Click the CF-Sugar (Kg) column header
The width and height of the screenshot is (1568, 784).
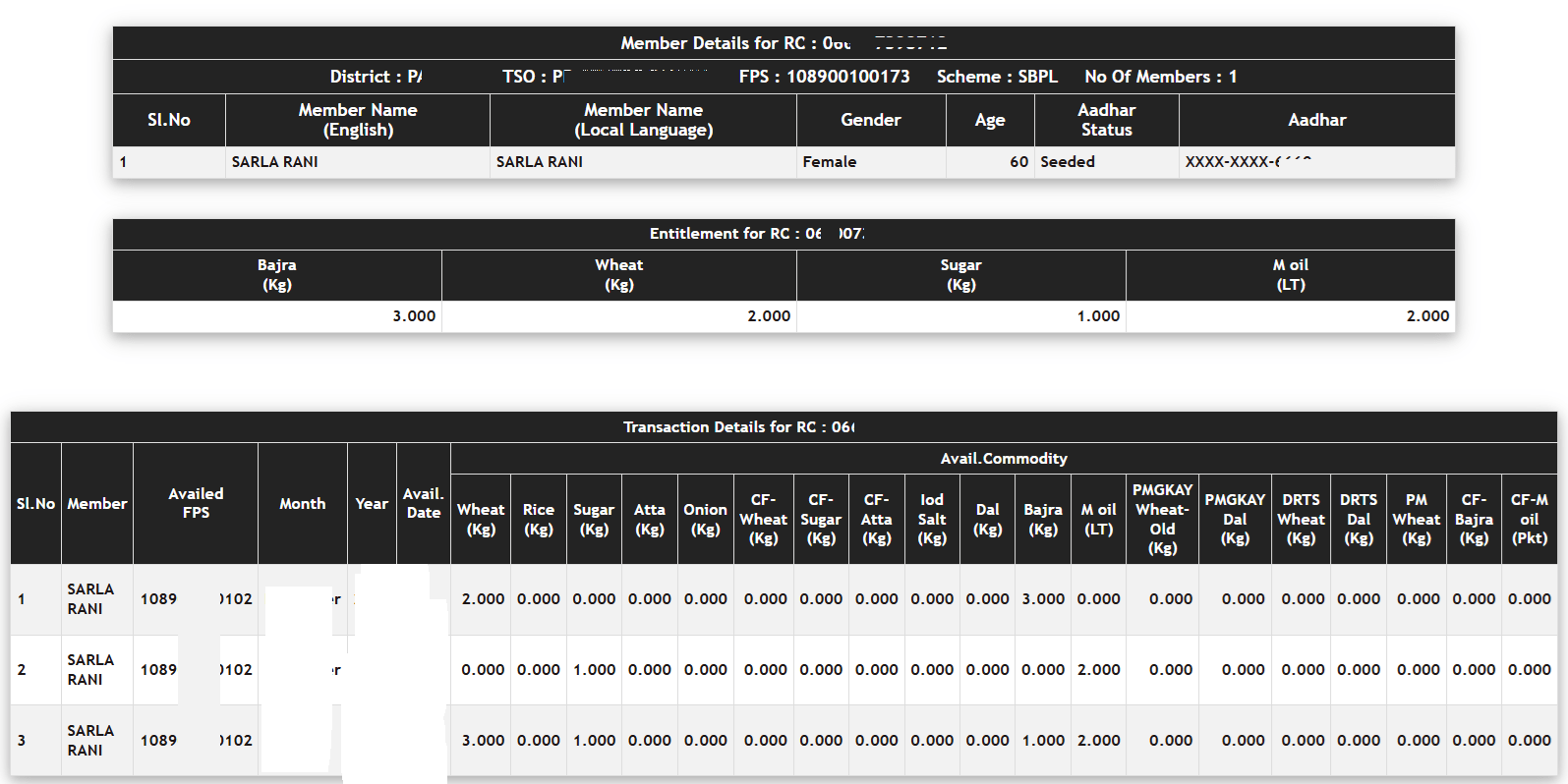[821, 520]
